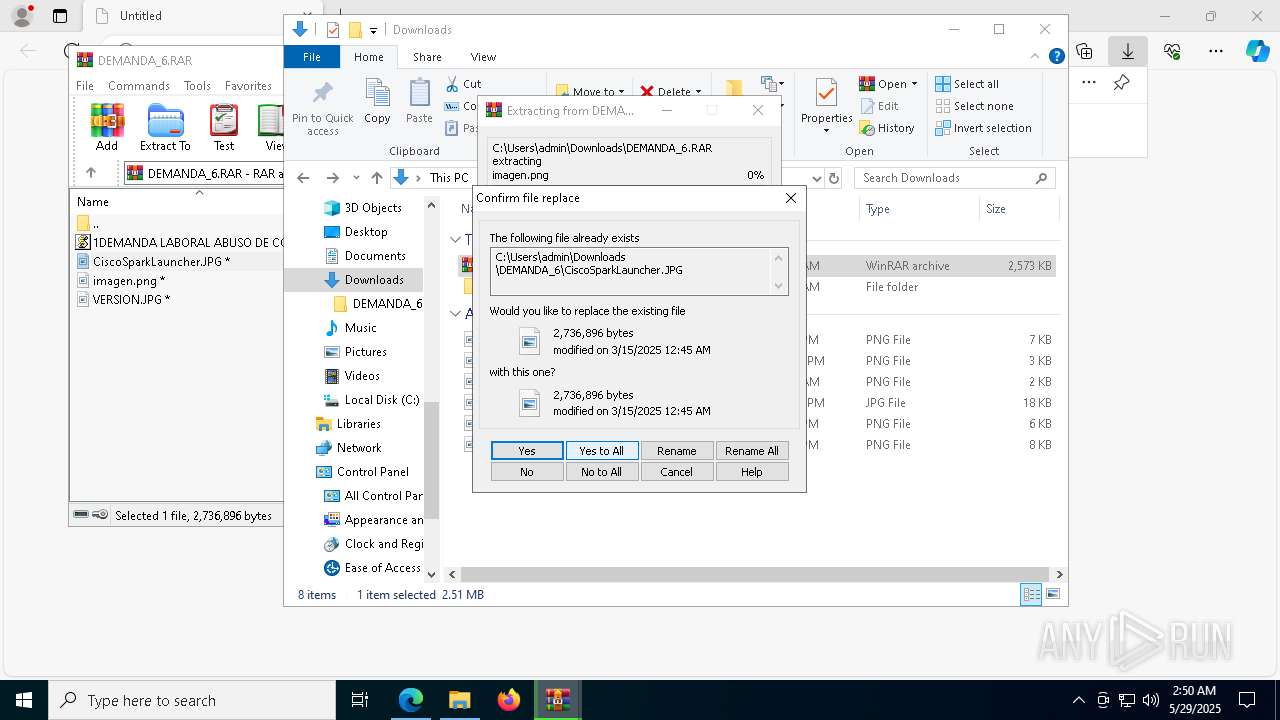The image size is (1280, 720).
Task: Open Explorer ribbon help icon
Action: 1056,57
